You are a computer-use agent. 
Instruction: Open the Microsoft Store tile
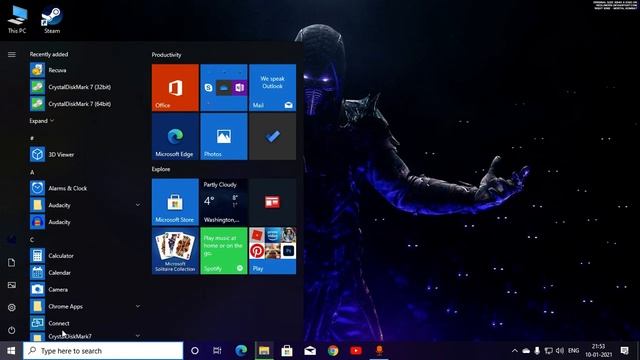[x=175, y=202]
